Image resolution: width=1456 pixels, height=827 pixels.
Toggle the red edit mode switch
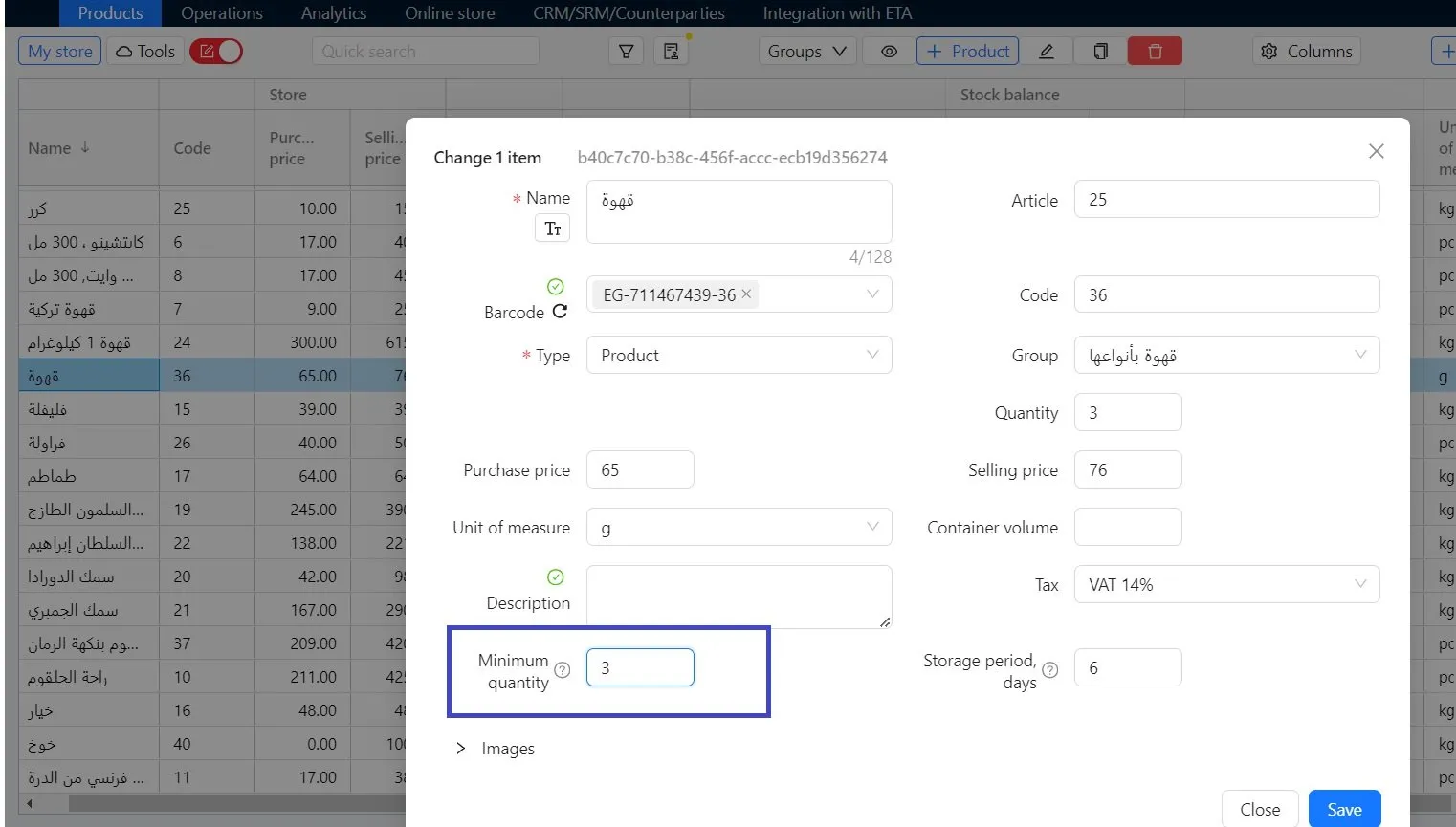point(216,52)
